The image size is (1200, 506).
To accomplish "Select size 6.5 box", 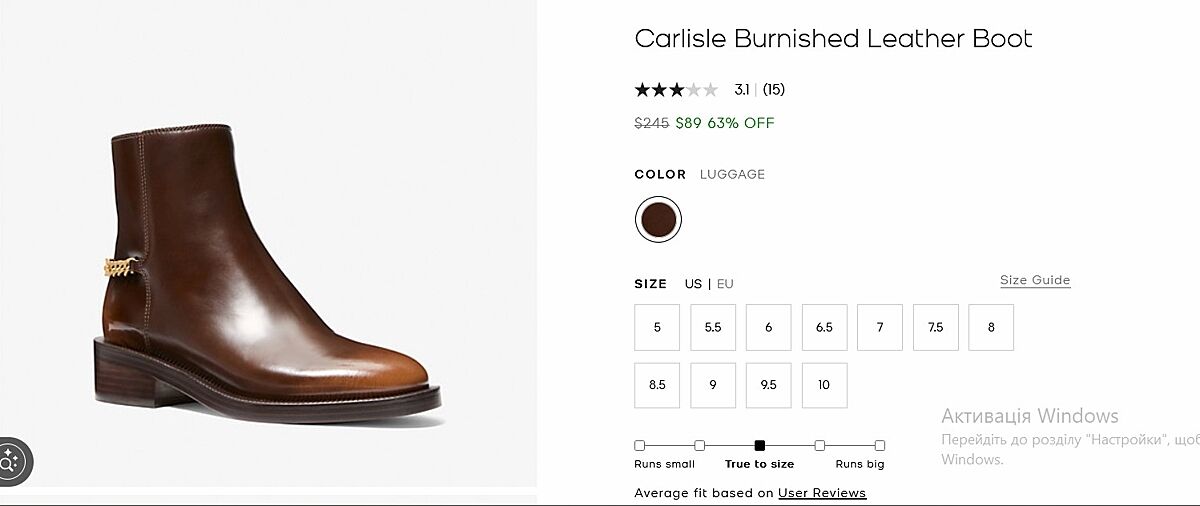I will [824, 327].
